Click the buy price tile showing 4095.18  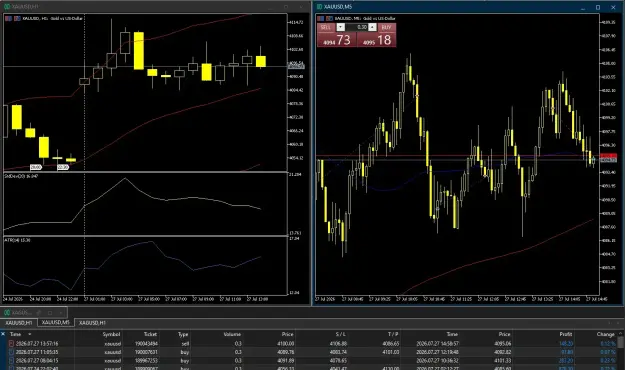[x=376, y=39]
